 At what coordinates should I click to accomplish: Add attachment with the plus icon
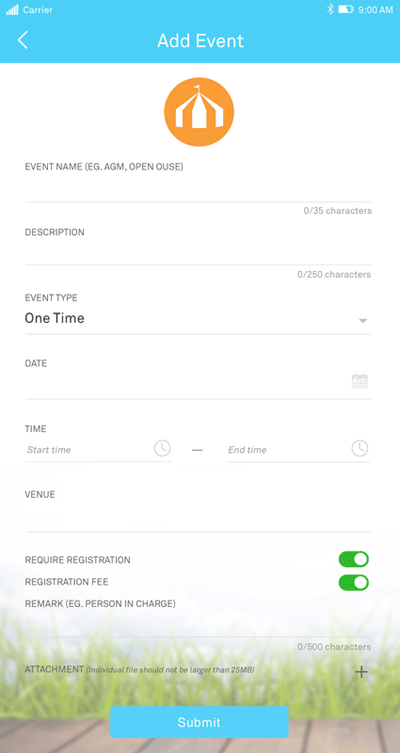(361, 672)
